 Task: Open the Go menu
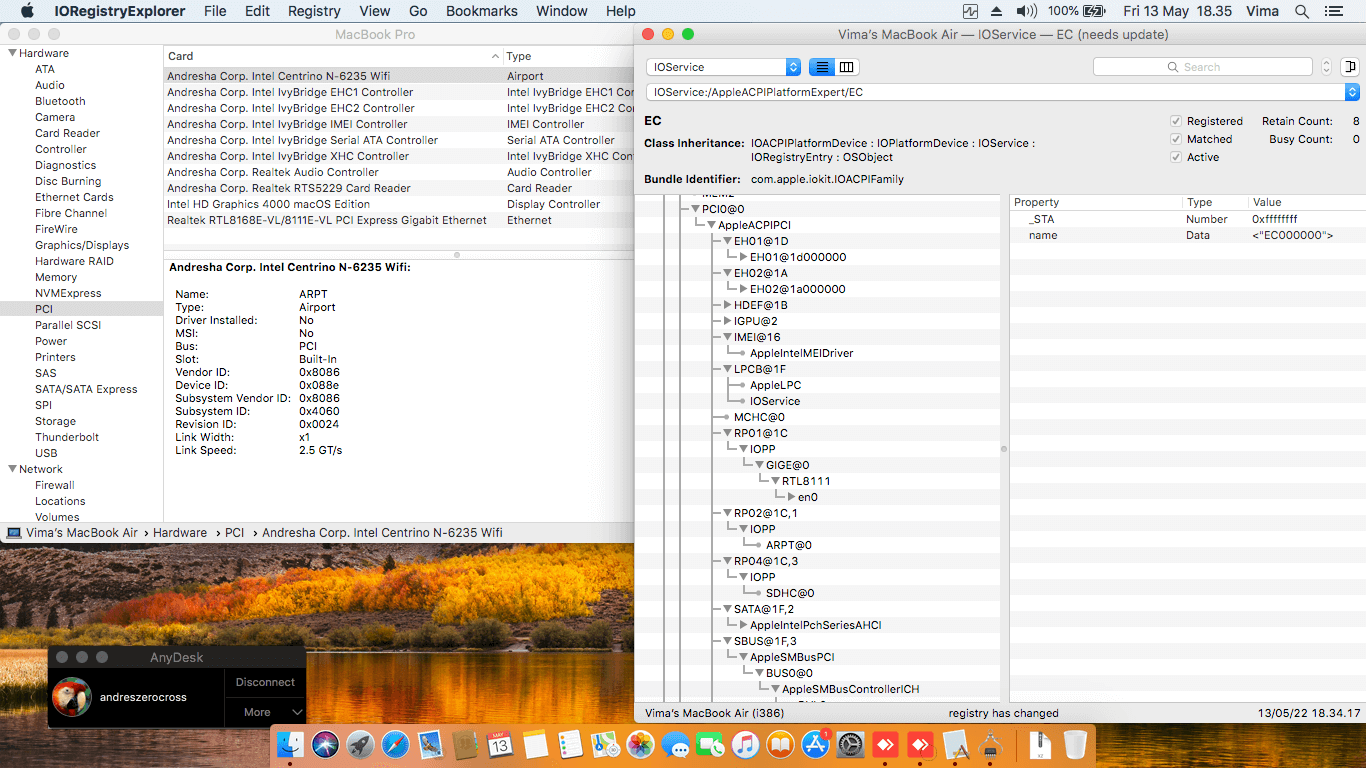(418, 11)
